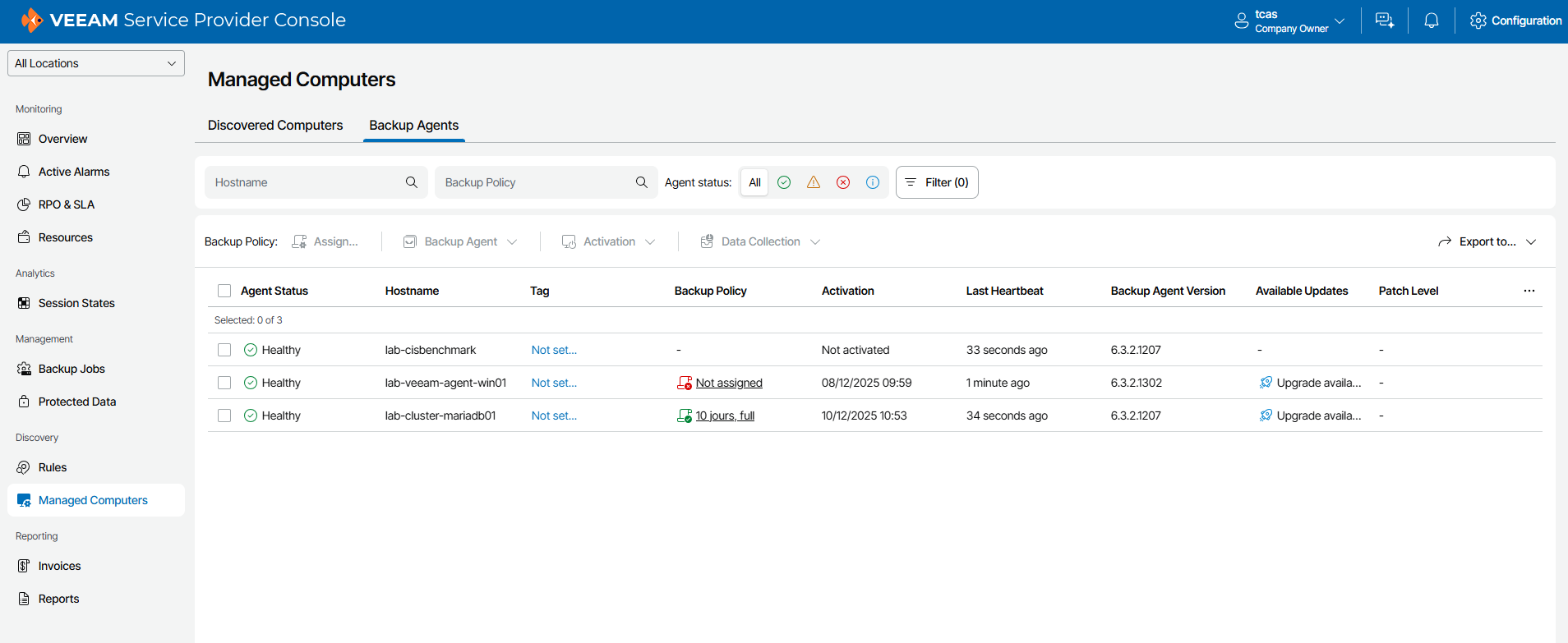Click the chat plus icon in header
The width and height of the screenshot is (1568, 643).
coord(1385,21)
